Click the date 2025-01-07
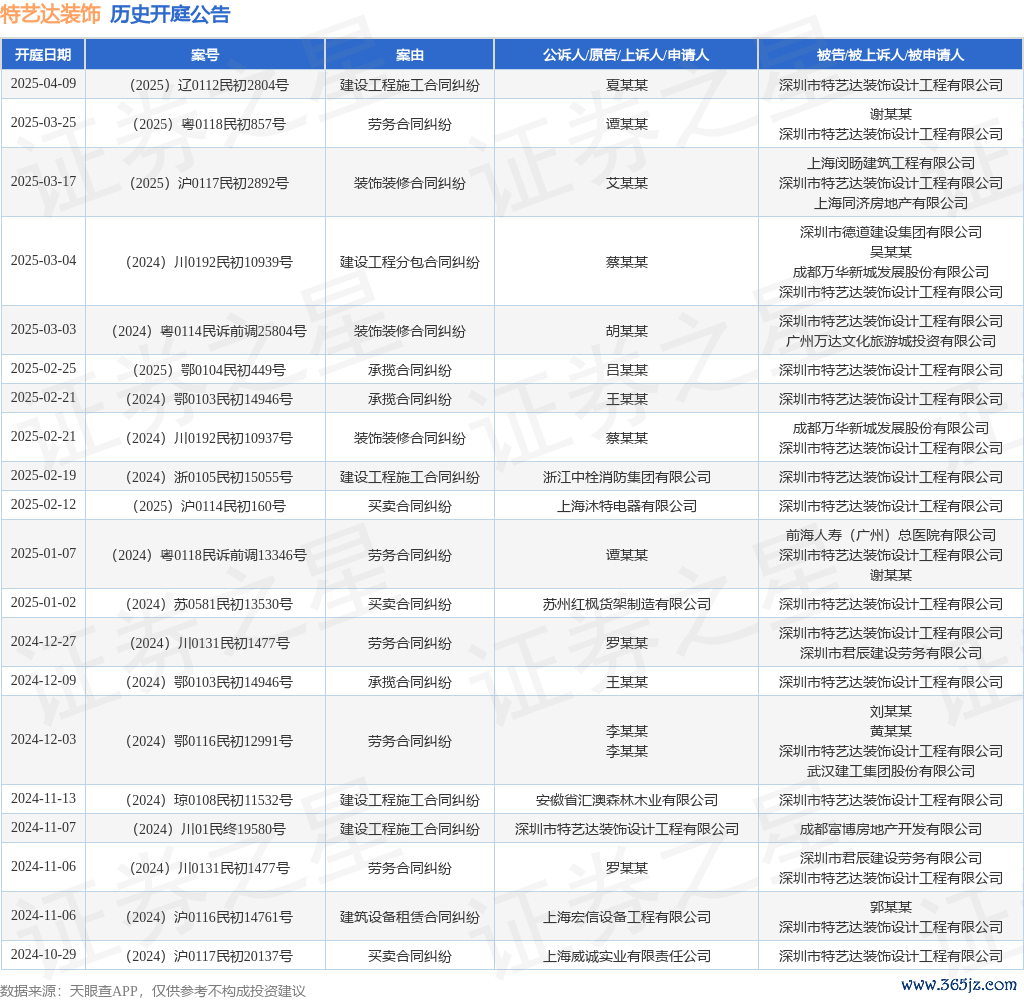This screenshot has height=1000, width=1024. pyautogui.click(x=43, y=554)
